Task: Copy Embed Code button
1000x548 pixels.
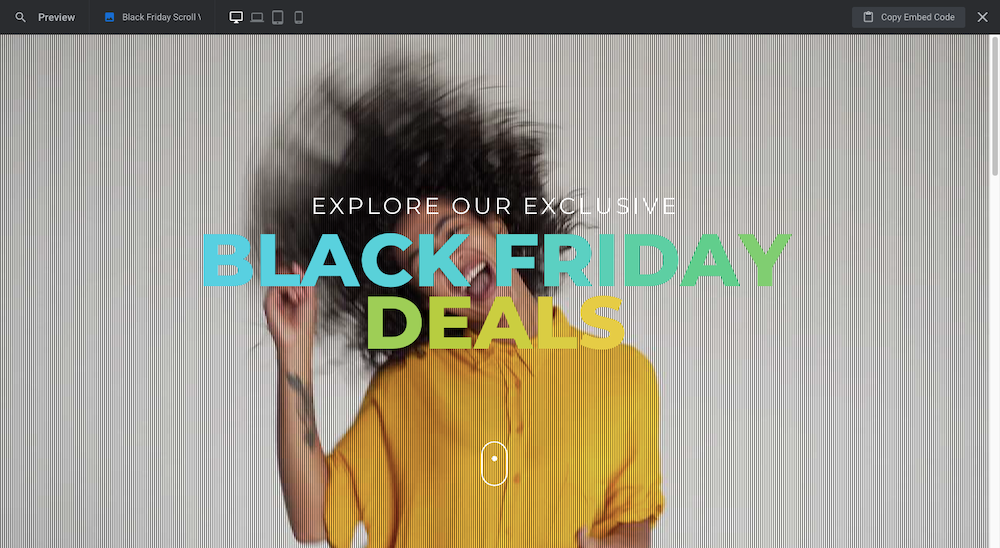Action: pos(908,17)
